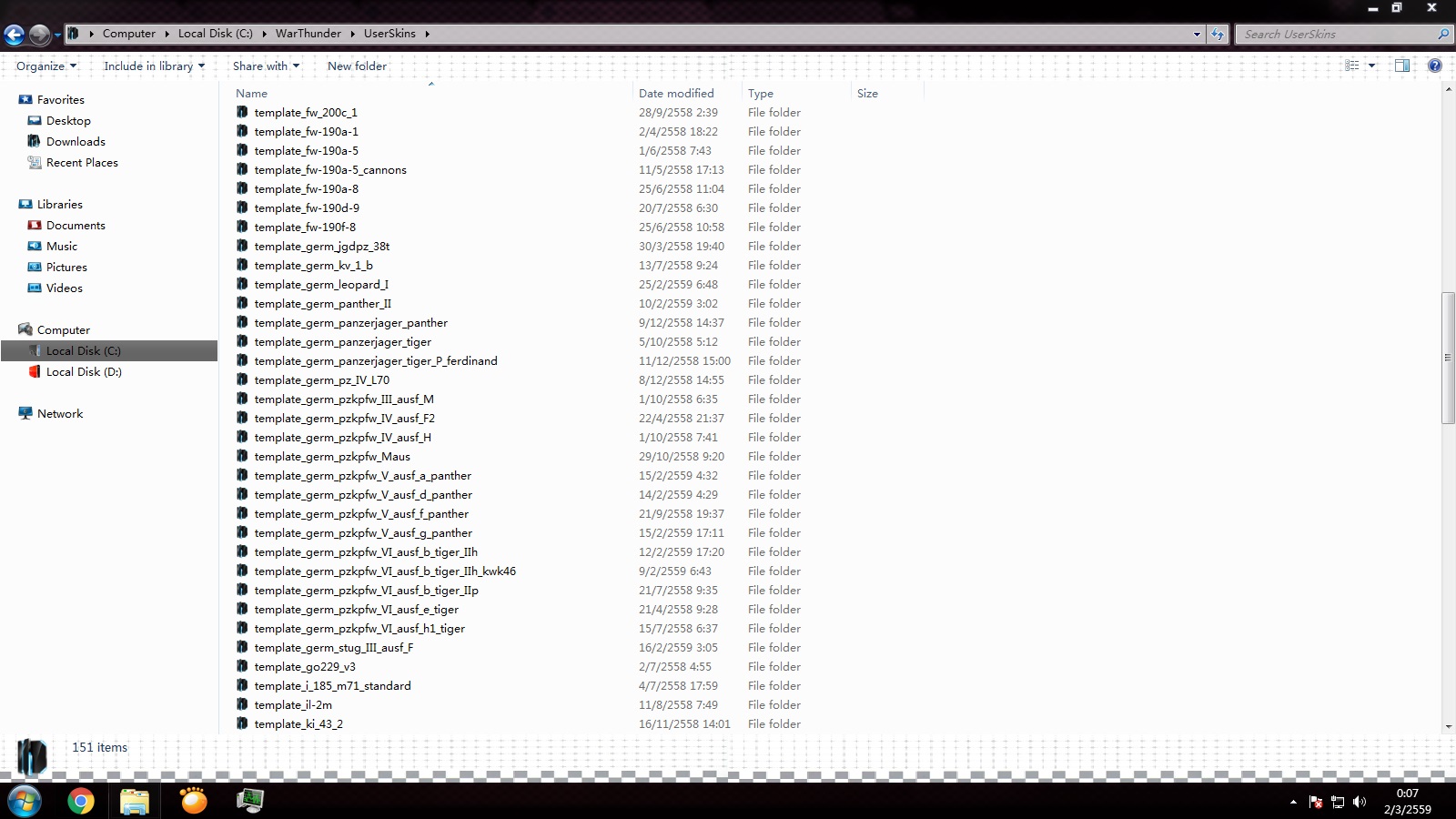Open the Share with menu
Viewport: 1456px width, 819px height.
(x=266, y=66)
